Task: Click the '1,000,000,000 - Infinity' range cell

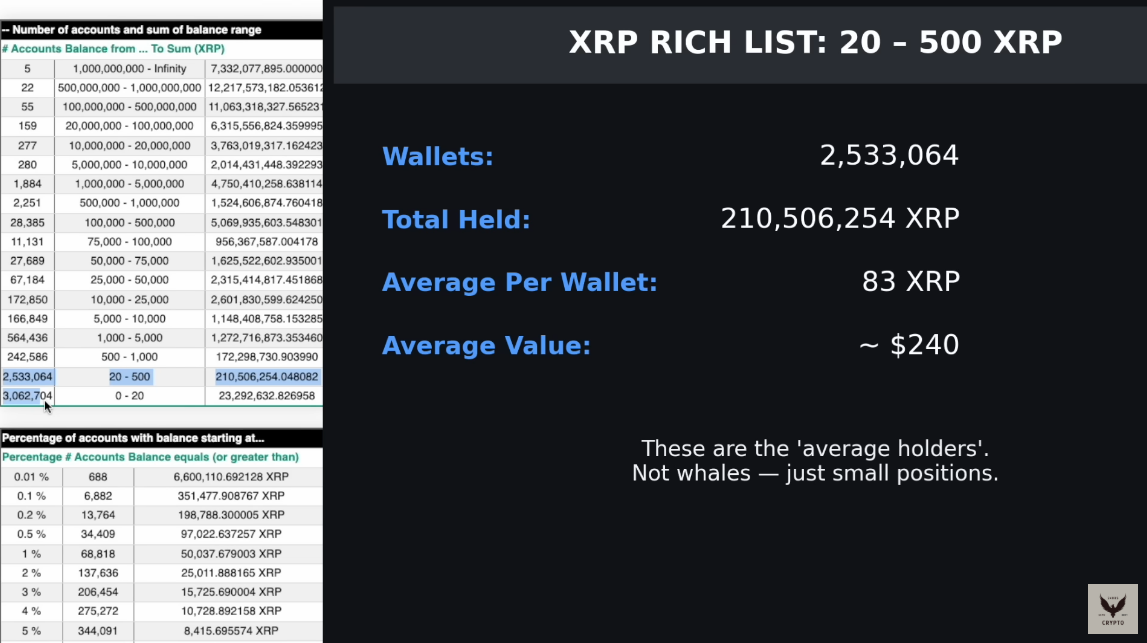Action: (130, 69)
